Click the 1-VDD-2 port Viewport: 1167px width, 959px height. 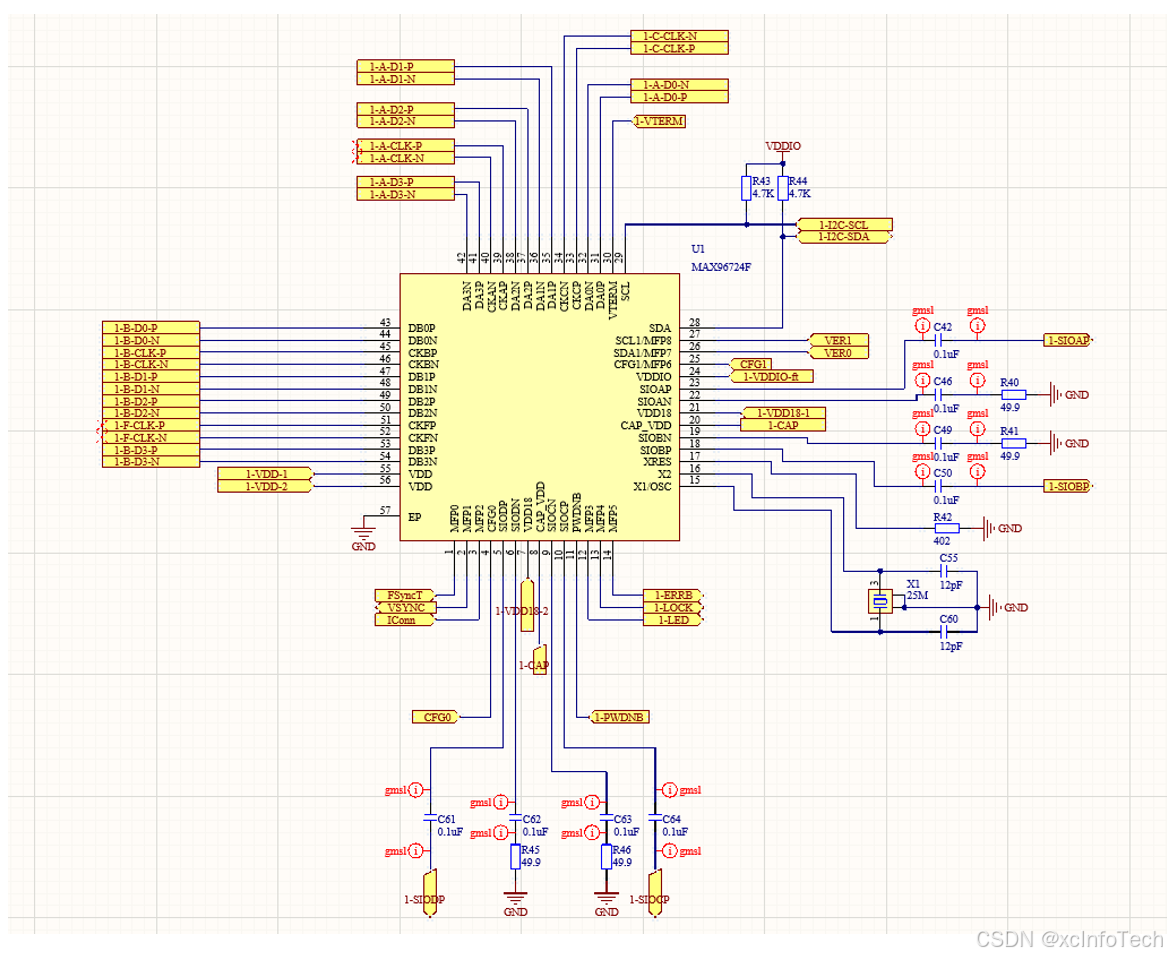[266, 487]
